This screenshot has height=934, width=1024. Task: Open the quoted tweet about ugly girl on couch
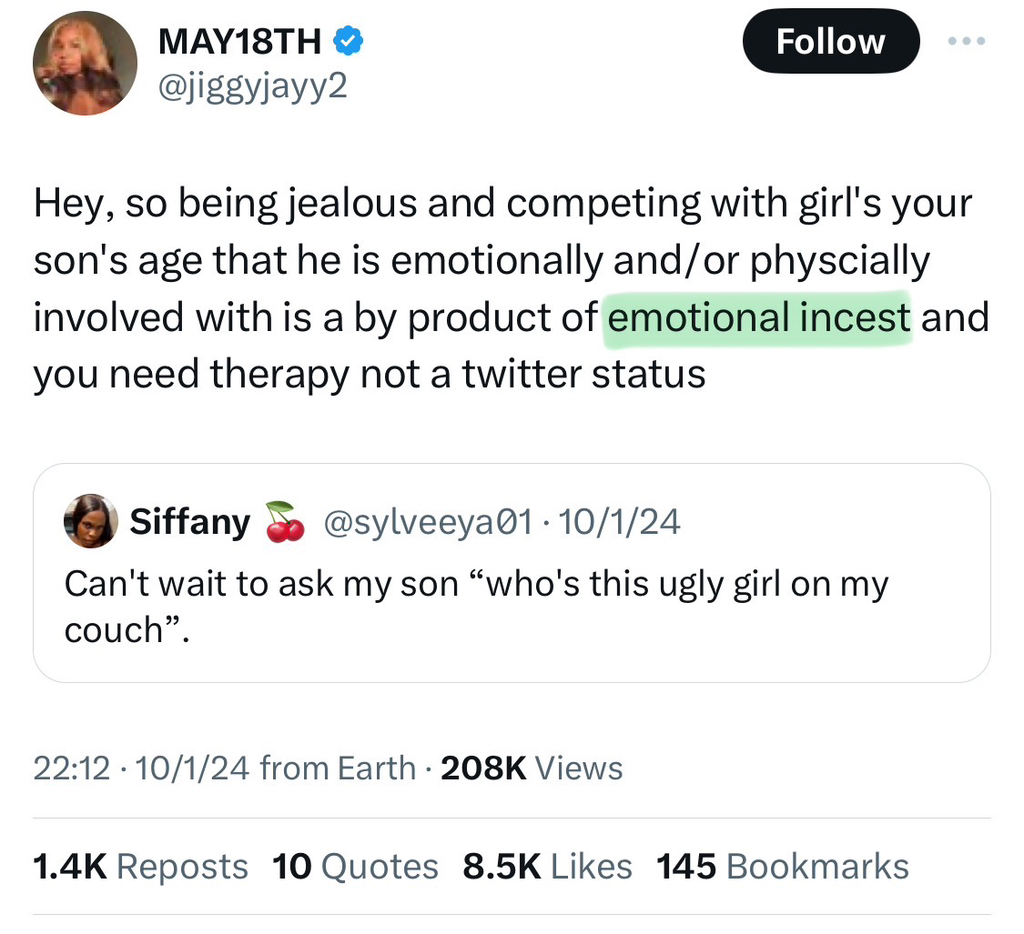(x=511, y=573)
